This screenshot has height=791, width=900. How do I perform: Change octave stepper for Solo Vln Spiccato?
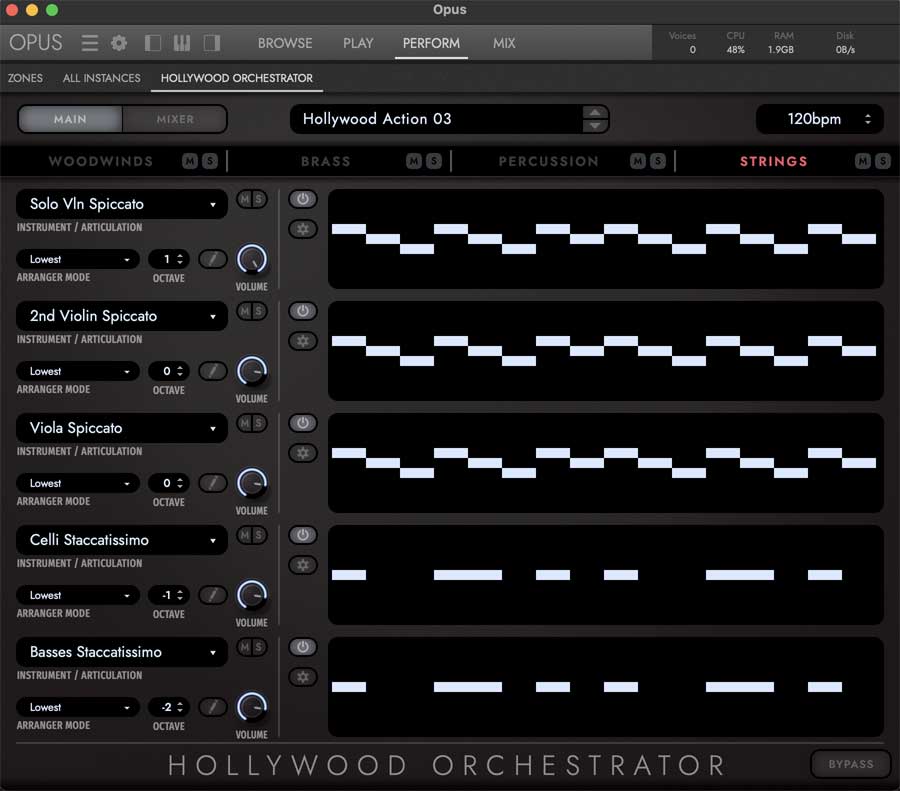pyautogui.click(x=180, y=259)
